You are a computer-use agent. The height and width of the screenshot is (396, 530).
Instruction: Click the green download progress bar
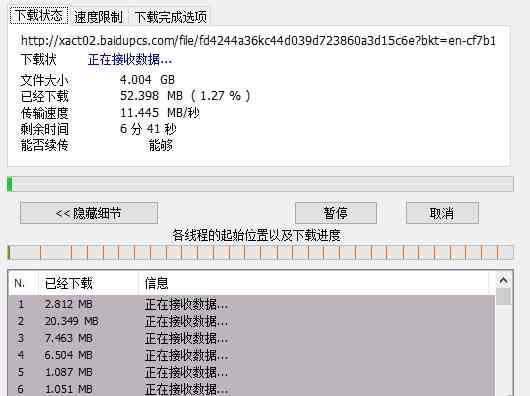click(x=260, y=184)
